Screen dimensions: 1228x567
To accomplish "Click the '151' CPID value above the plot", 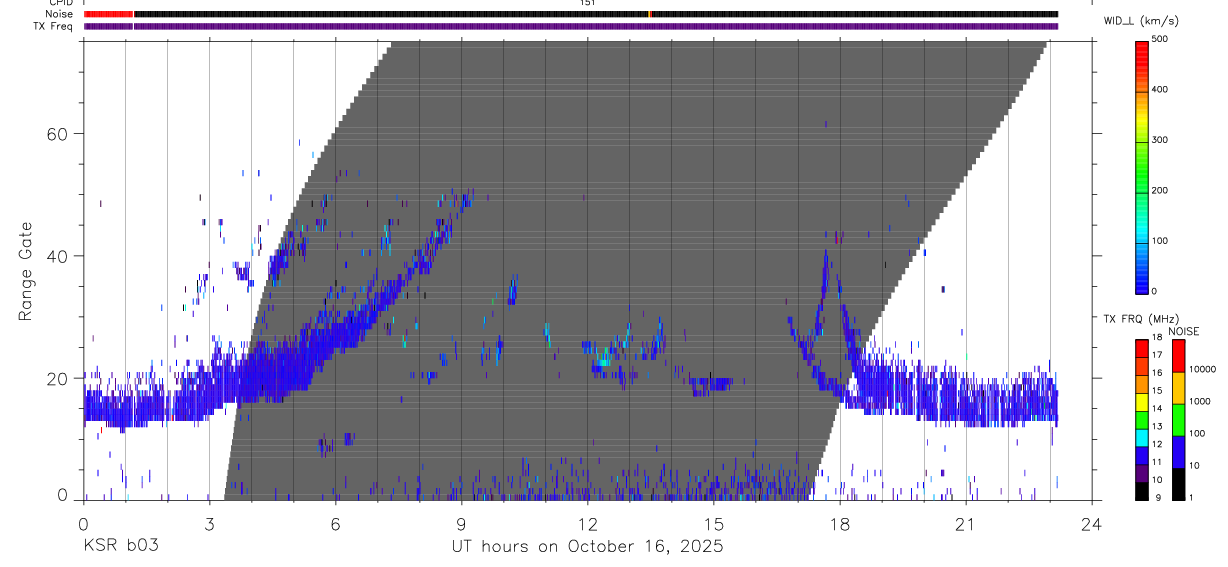I will (587, 3).
